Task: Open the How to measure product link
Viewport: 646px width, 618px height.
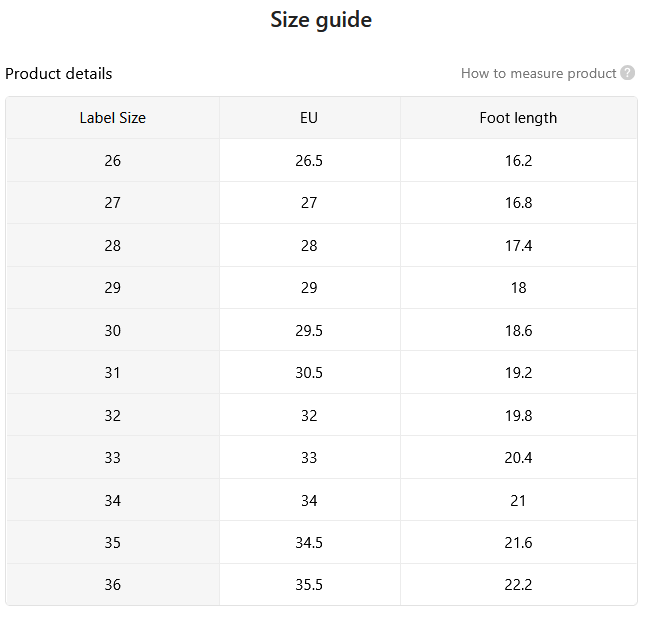Action: pyautogui.click(x=538, y=73)
